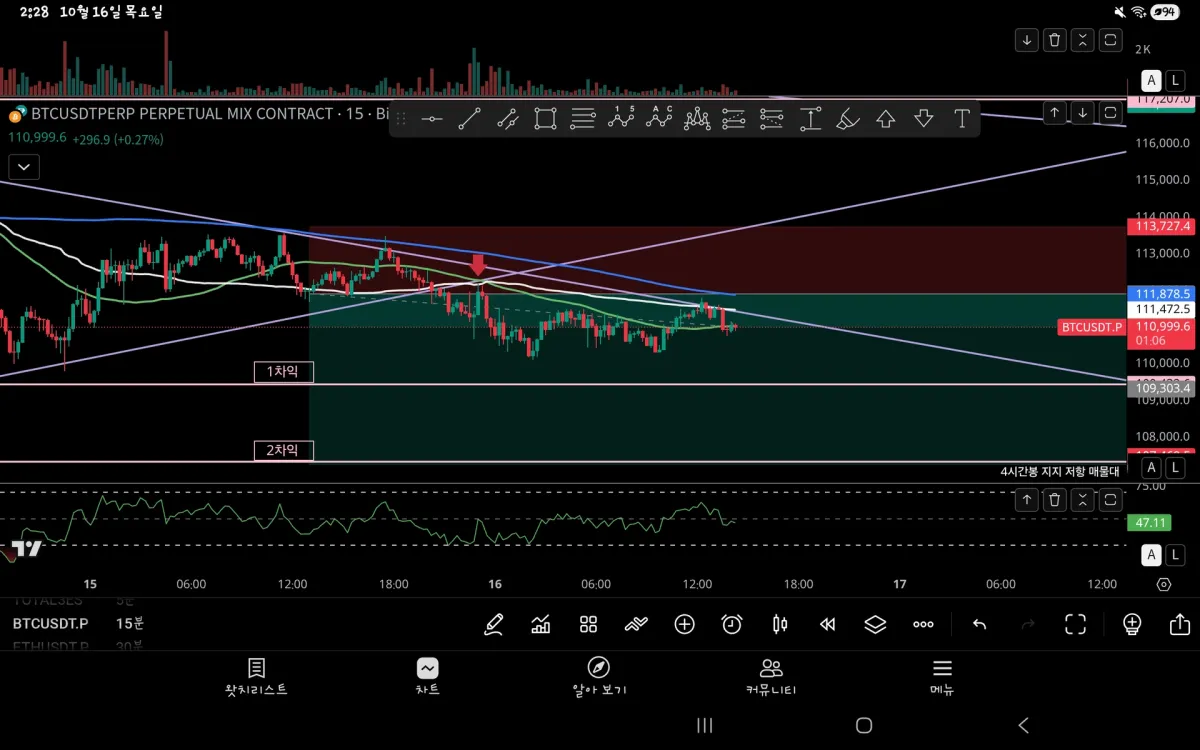The width and height of the screenshot is (1200, 750).
Task: Select the arrow down marker tool
Action: point(924,119)
